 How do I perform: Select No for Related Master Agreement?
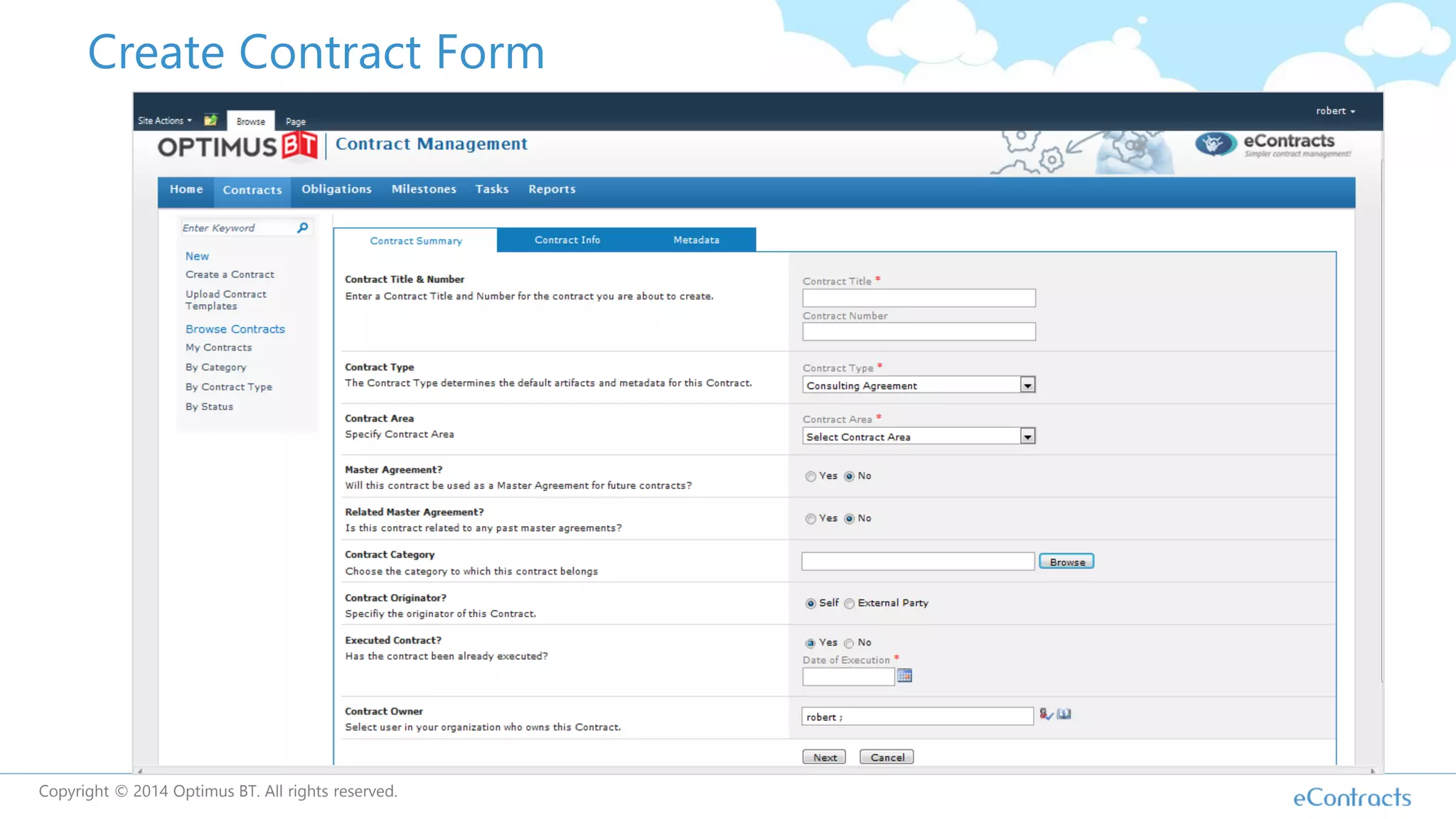point(849,519)
